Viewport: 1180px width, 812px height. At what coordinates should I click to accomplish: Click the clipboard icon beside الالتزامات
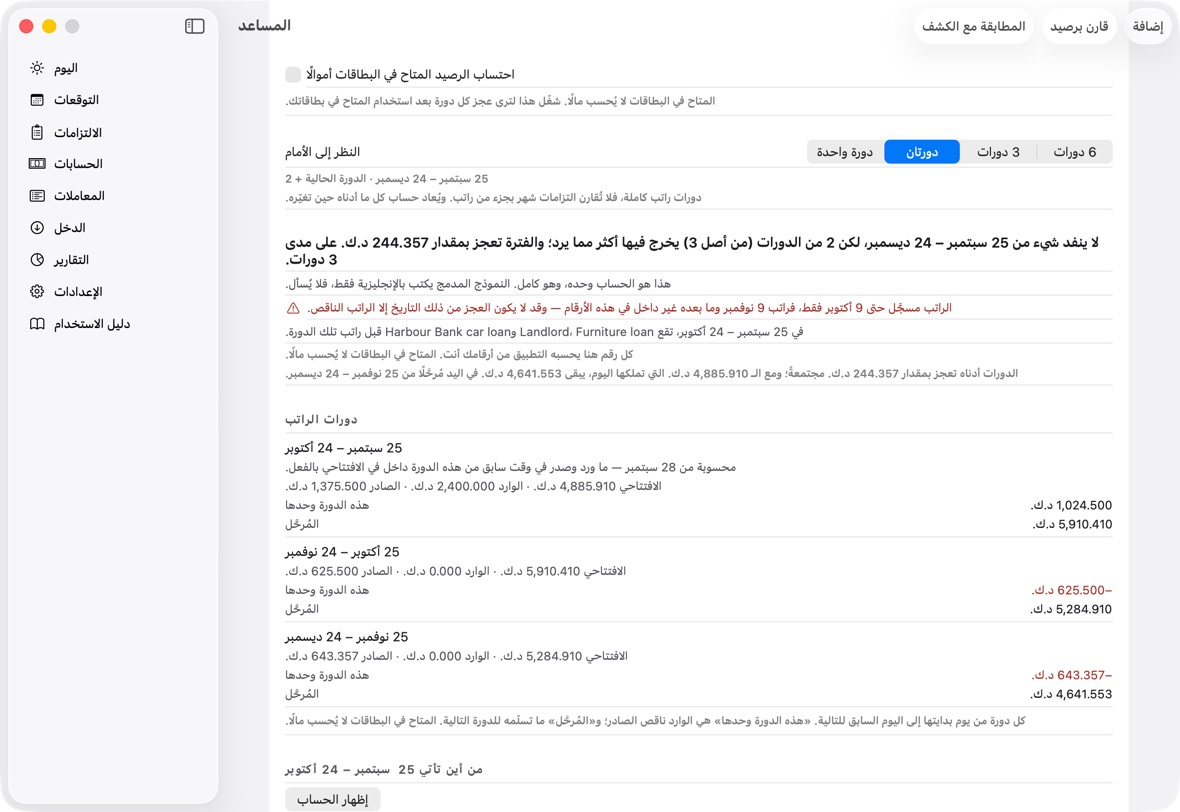coord(37,132)
